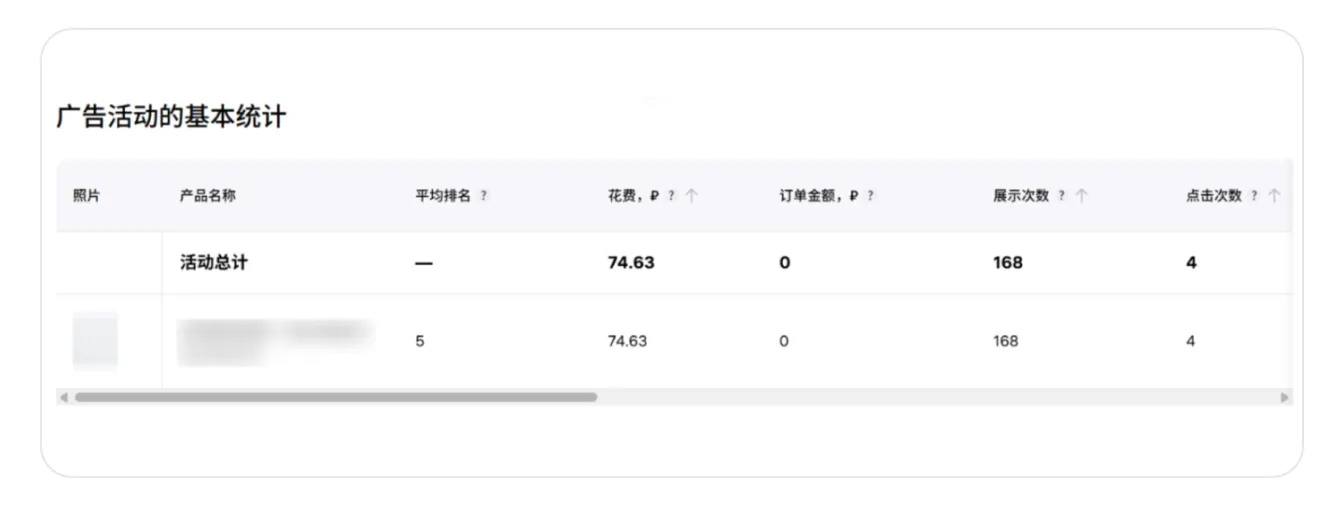The width and height of the screenshot is (1344, 508).
Task: Click the help icon next to 平均排名
Action: tap(484, 196)
